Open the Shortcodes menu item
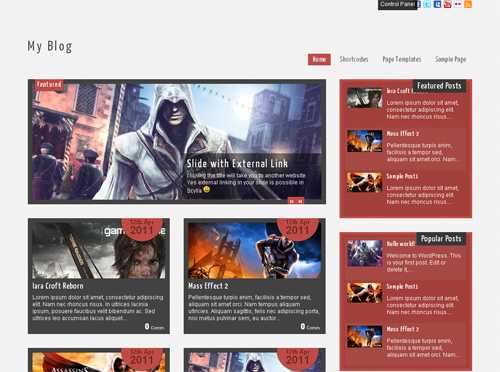Screen dimensions: 500x372 tap(354, 59)
